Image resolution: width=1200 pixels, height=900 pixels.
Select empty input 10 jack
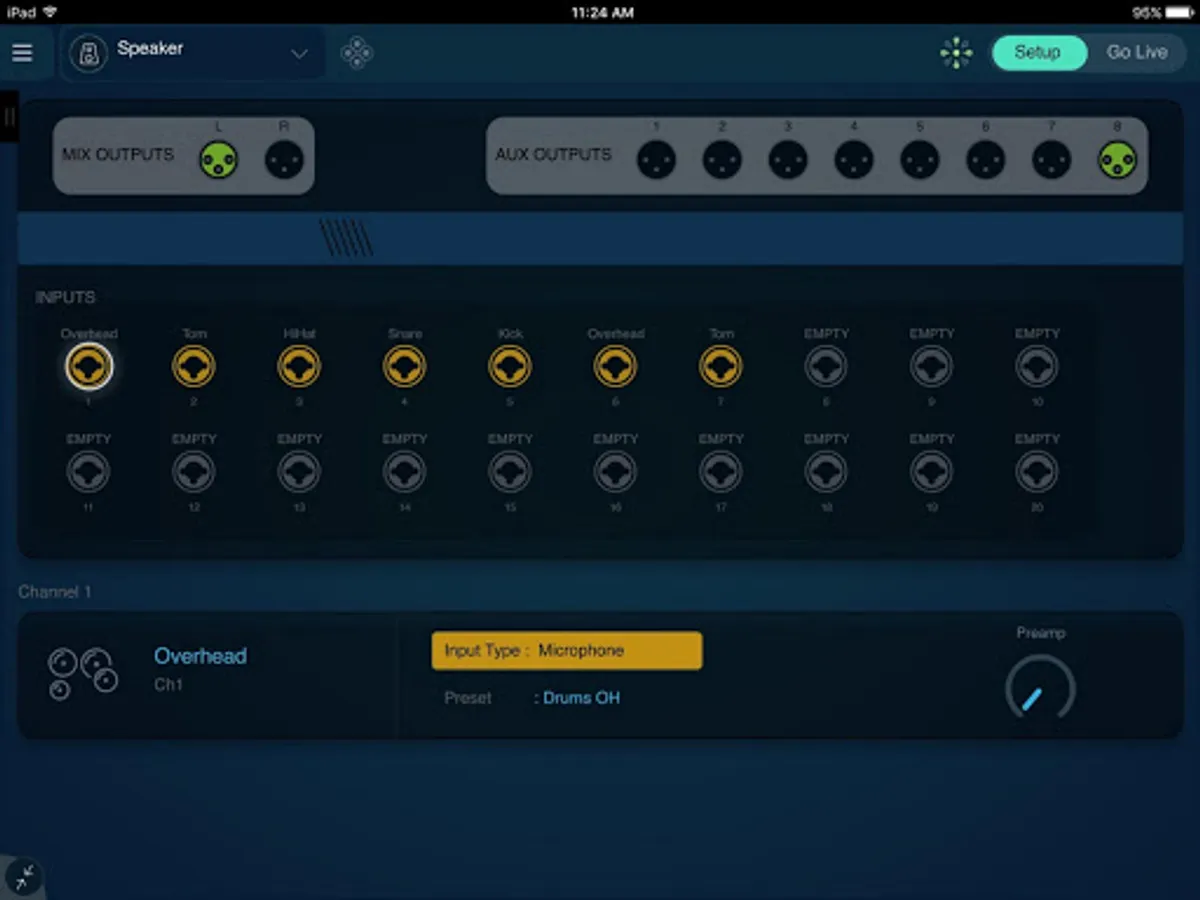(x=1037, y=367)
